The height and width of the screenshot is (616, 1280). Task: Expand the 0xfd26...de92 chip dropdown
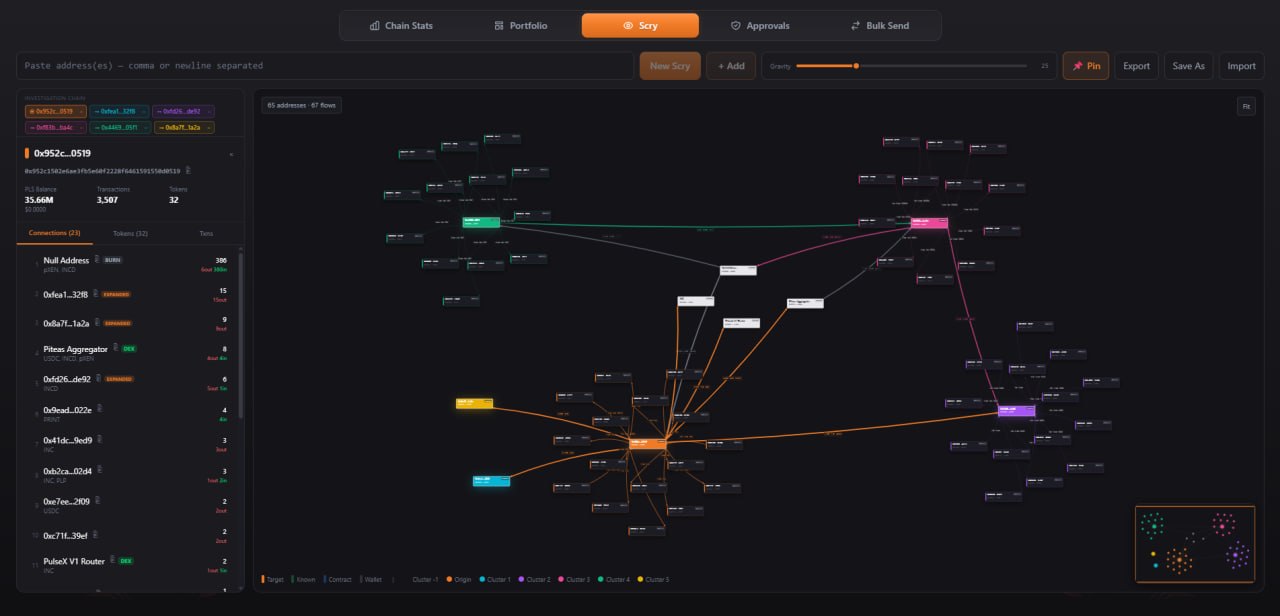(208, 112)
